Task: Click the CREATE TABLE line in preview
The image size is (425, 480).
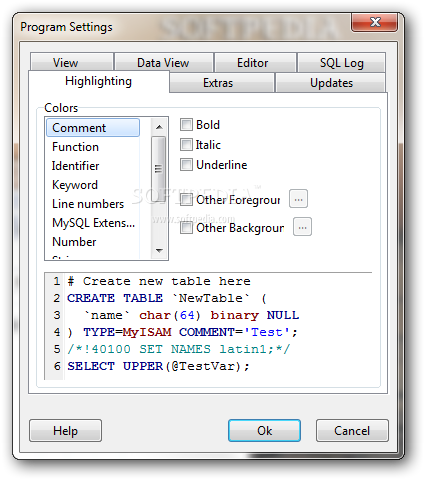Action: (x=167, y=298)
